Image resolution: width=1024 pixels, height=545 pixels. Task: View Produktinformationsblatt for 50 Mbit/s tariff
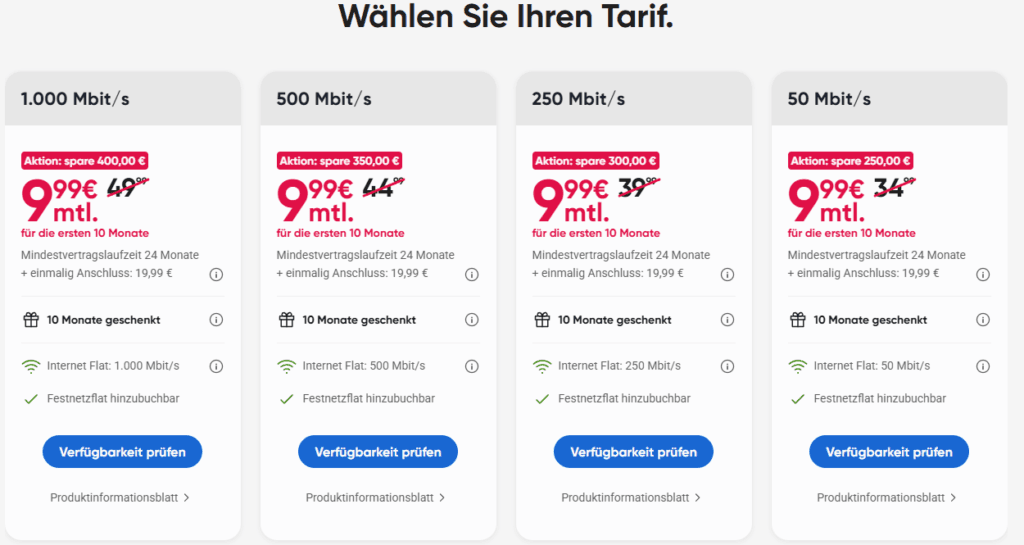click(x=887, y=497)
